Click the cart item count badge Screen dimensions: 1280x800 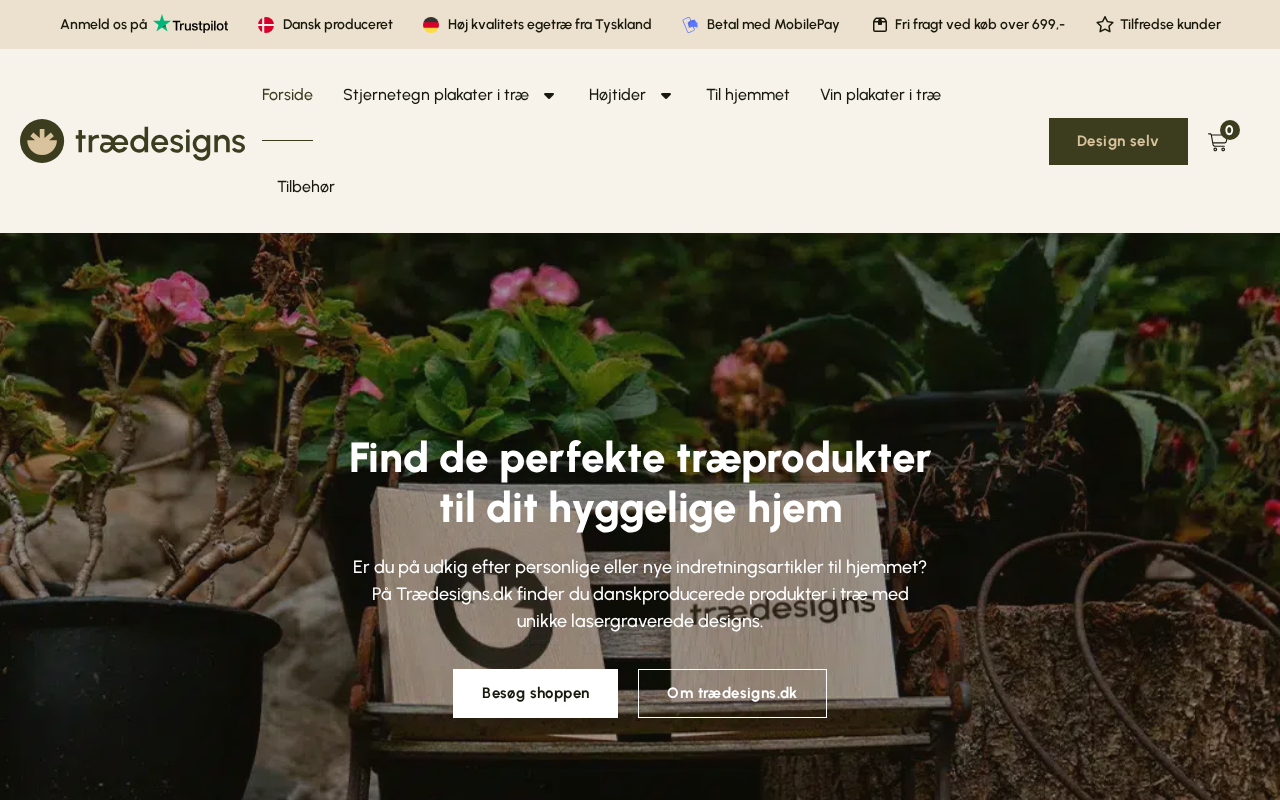[1230, 130]
